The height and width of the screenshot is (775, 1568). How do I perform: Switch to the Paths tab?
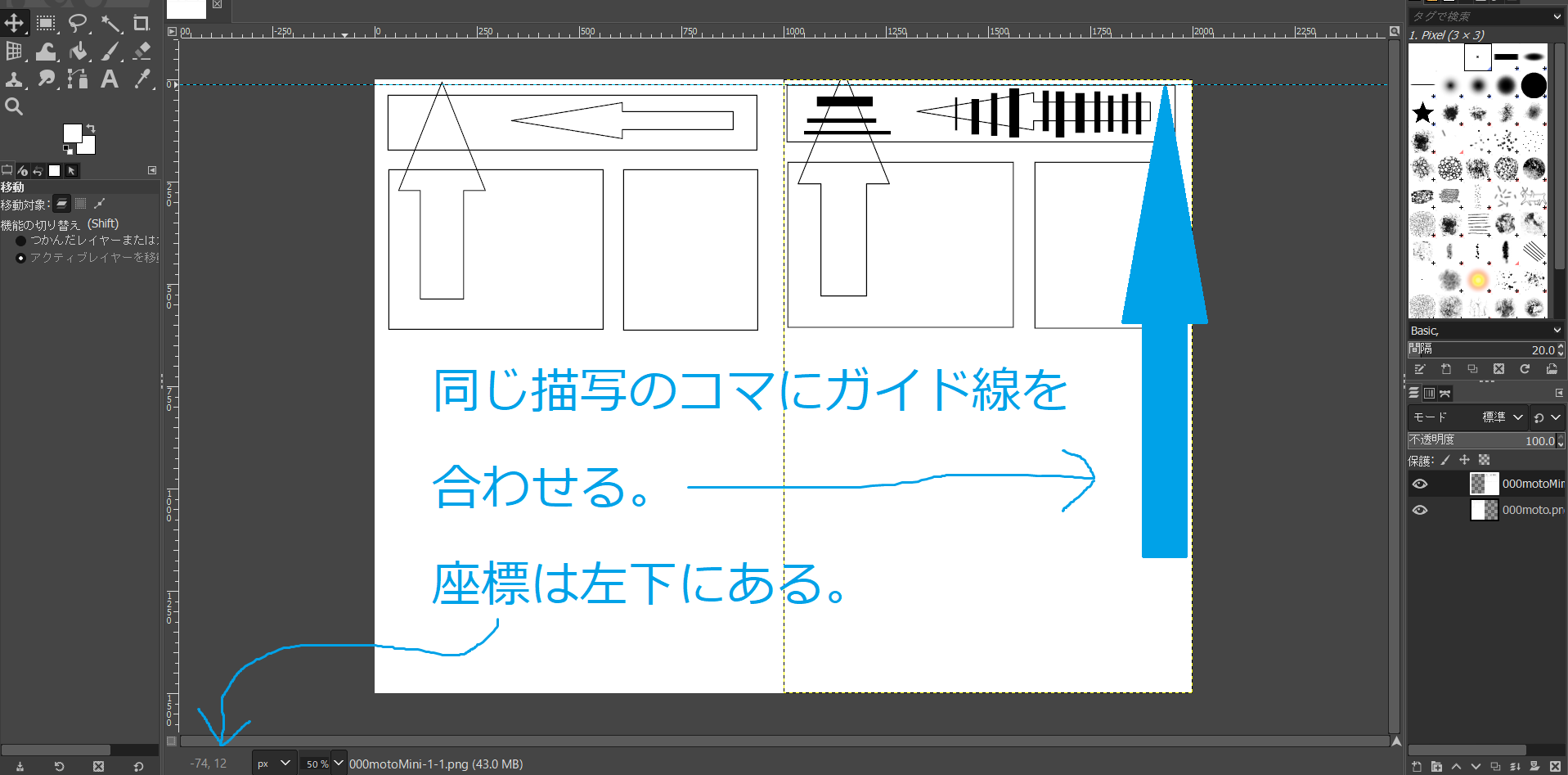coord(1445,394)
